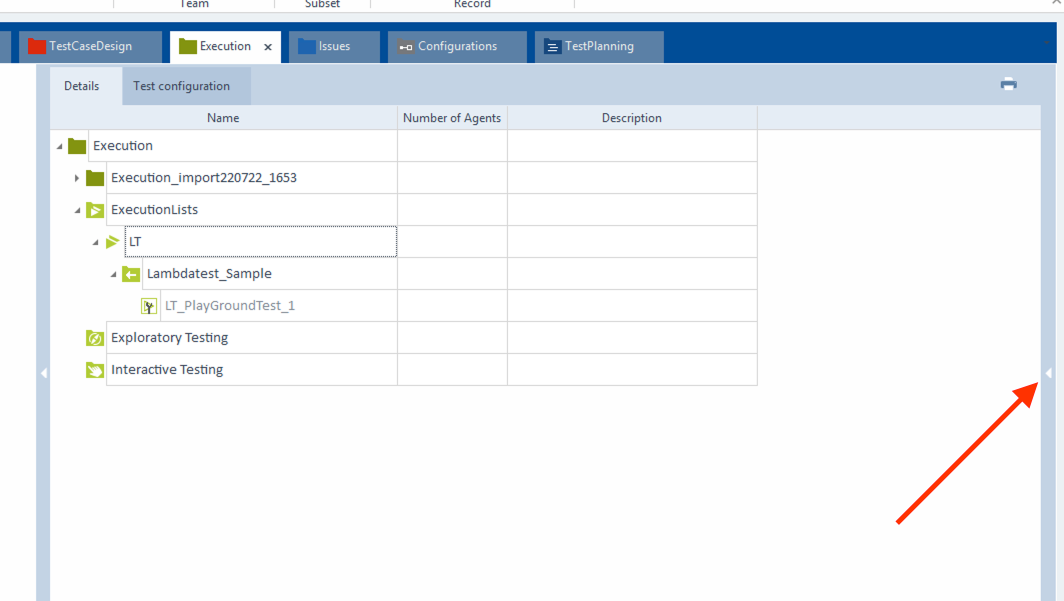Screen dimensions: 1064x601
Task: Sort by the Number of Agents column header
Action: click(x=452, y=118)
